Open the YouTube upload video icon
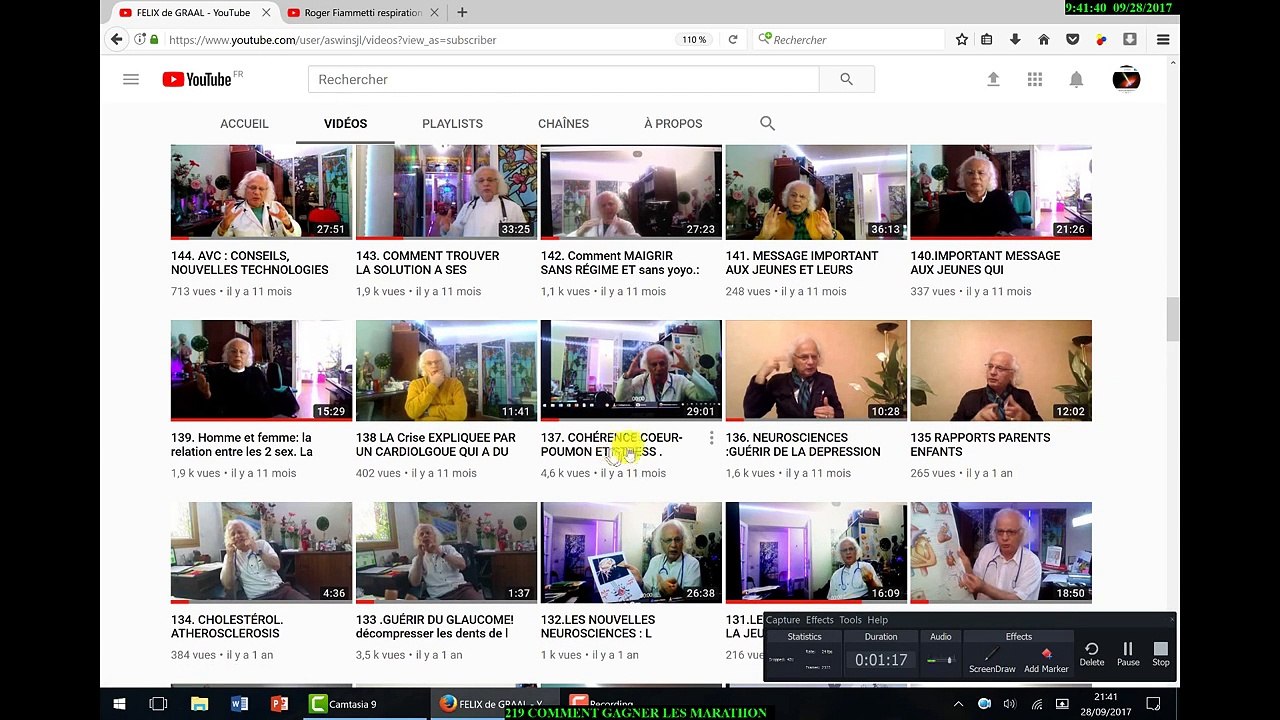The image size is (1280, 720). point(993,79)
